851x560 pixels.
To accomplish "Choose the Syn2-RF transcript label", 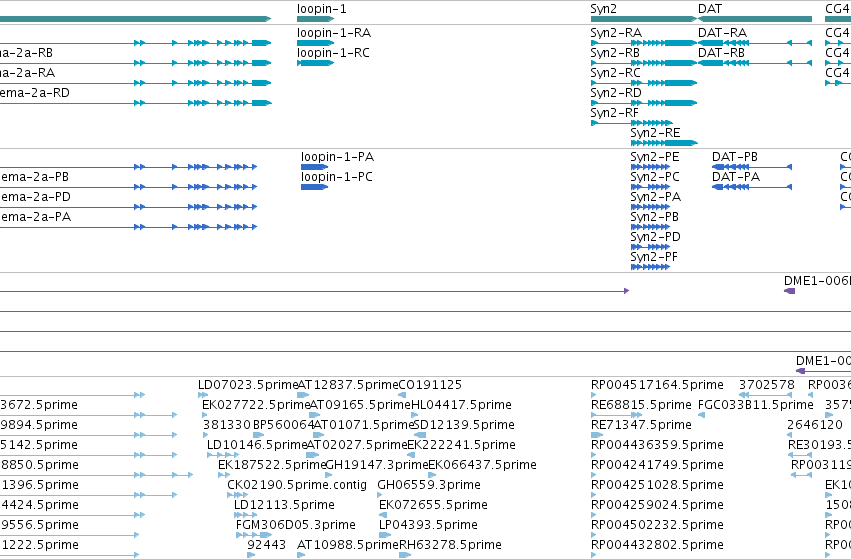I will (x=614, y=113).
